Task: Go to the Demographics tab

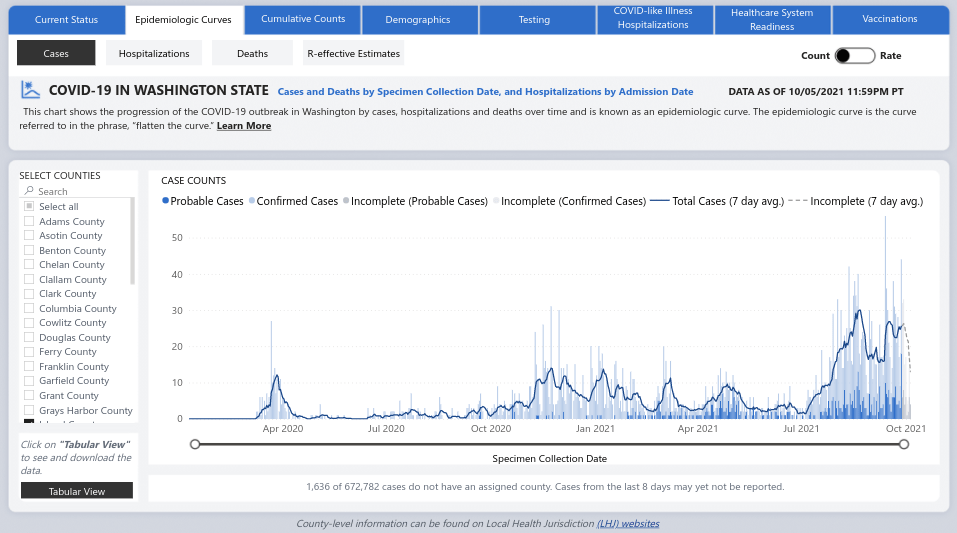Action: 418,19
